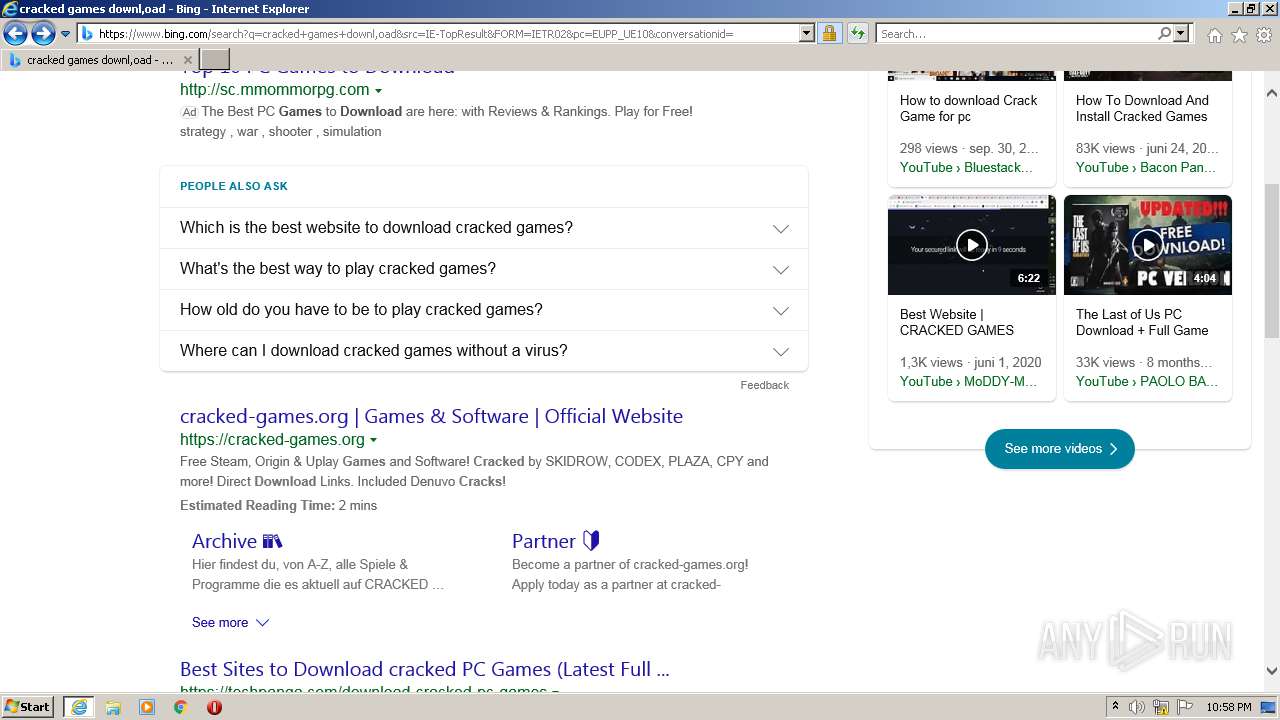Click the 'Estimated Reading Time: 2 mins' text

pos(278,505)
